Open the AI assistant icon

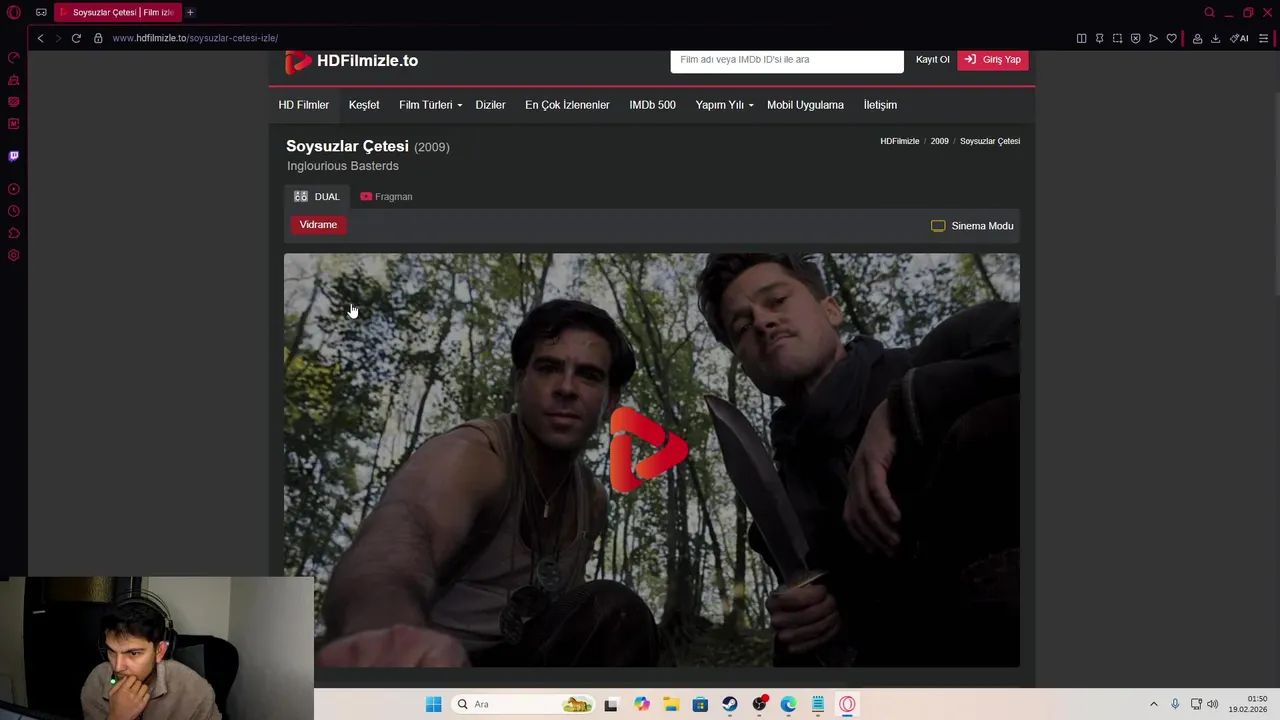1239,38
